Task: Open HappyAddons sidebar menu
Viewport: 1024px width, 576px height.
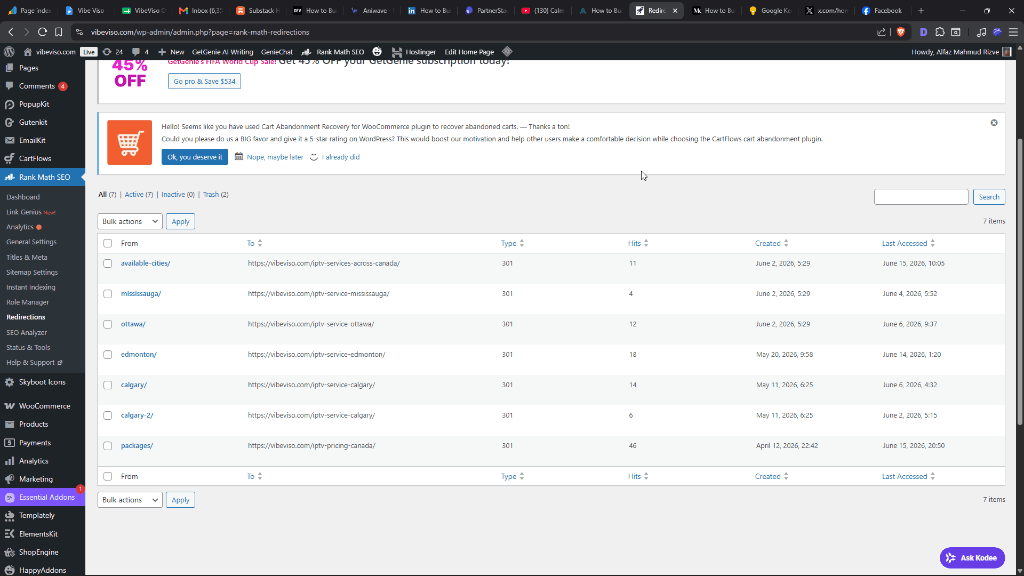Action: 42,570
